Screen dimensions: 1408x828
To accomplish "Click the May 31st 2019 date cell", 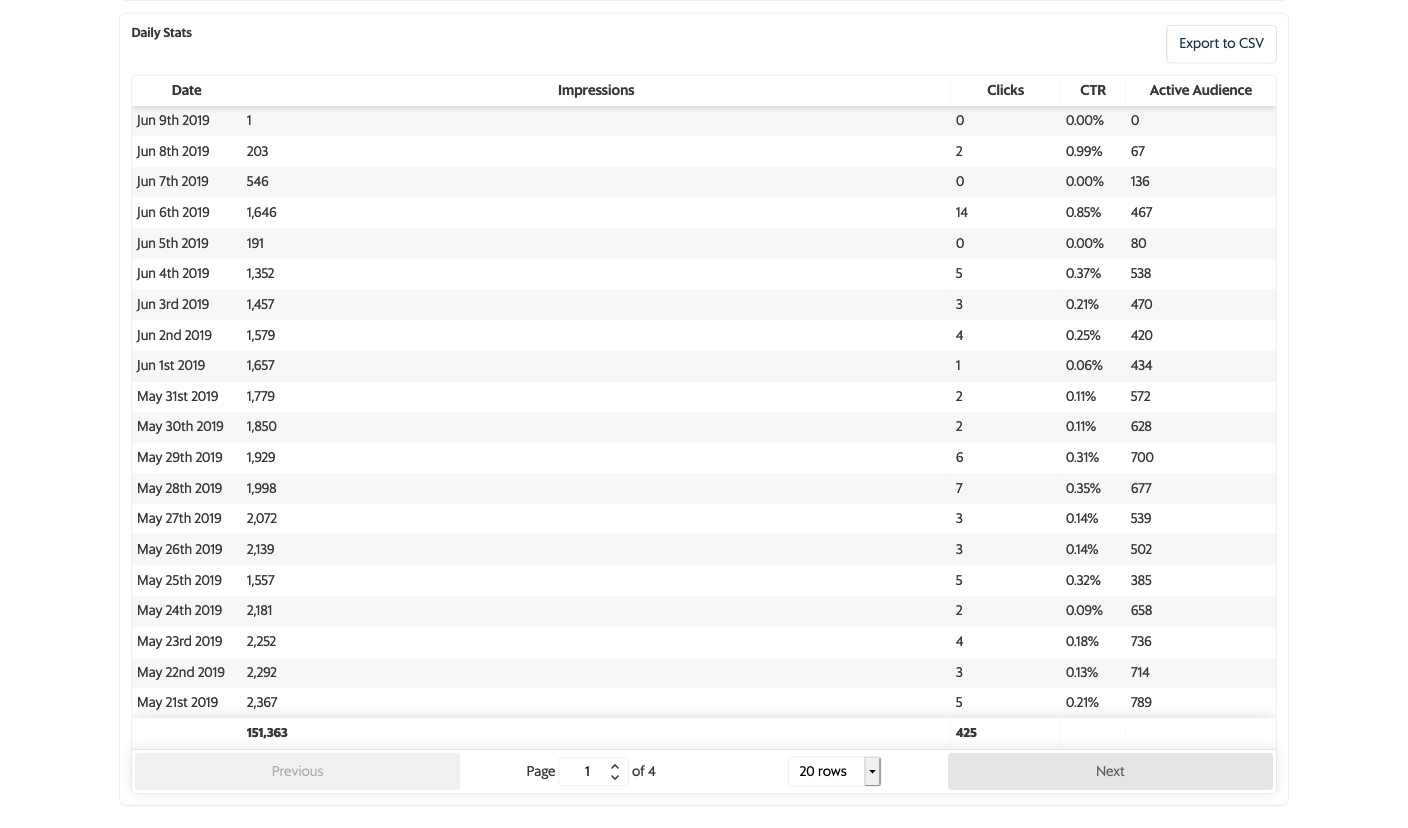I will [x=177, y=396].
